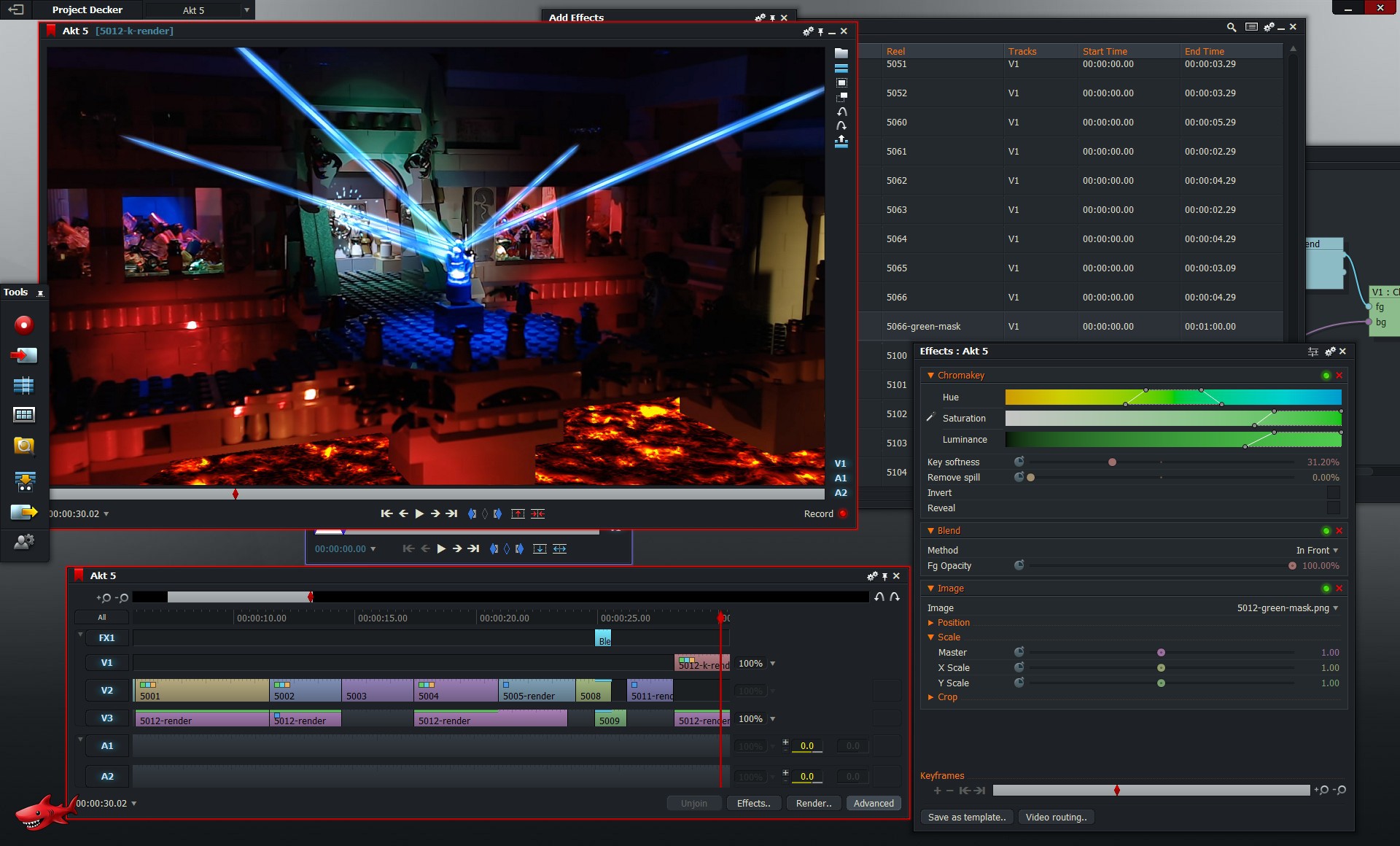Go to next keyframe in Keyframes bar

tap(980, 791)
